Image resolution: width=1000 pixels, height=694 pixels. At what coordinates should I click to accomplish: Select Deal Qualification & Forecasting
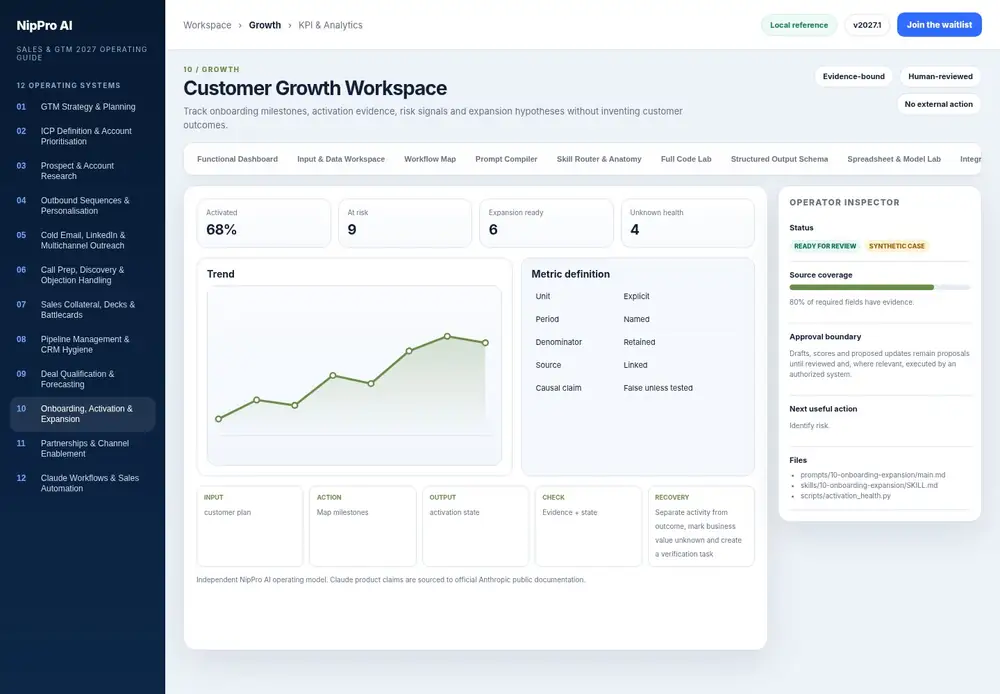tap(82, 379)
